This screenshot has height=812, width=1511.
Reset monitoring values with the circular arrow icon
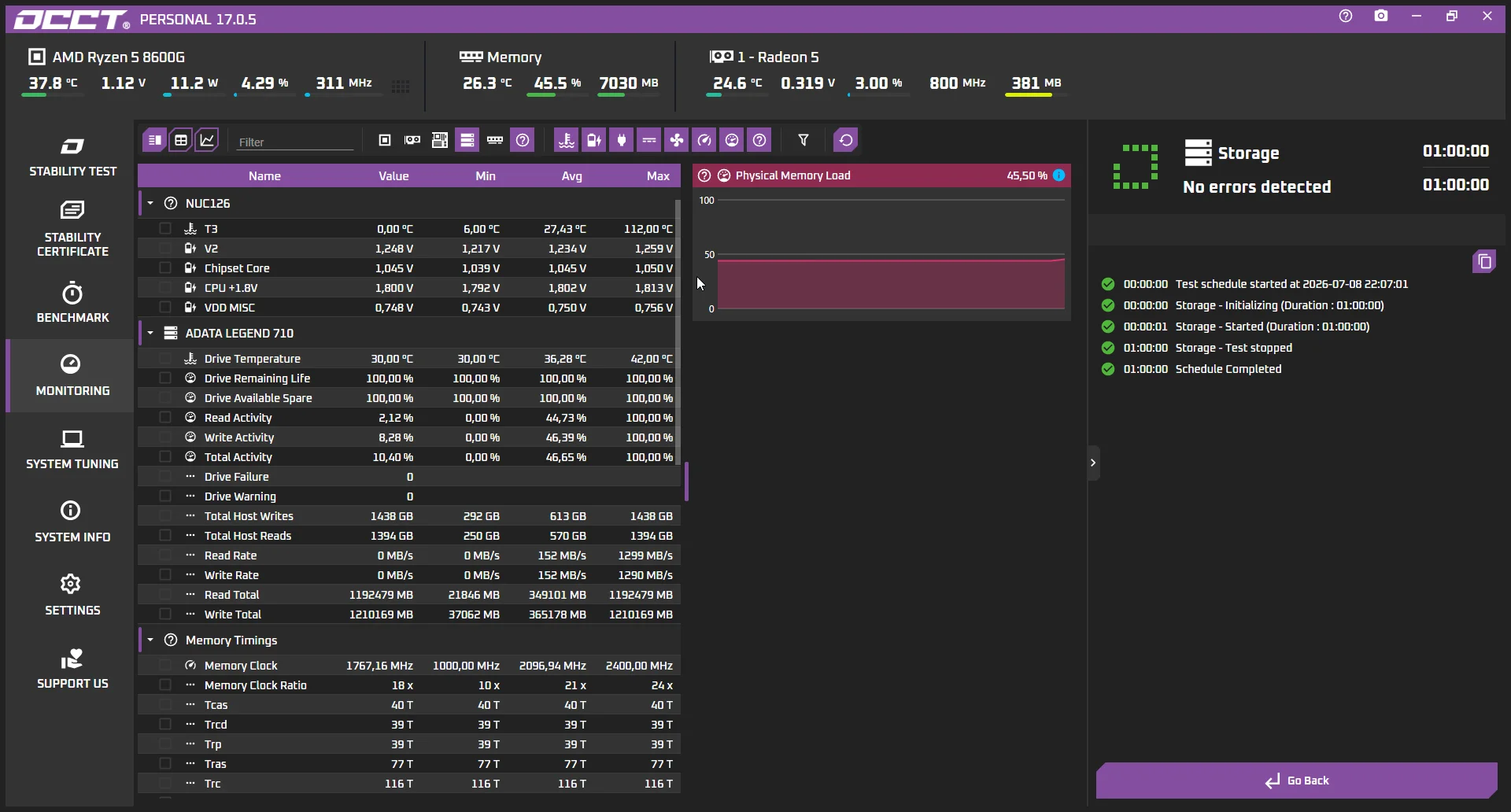[x=846, y=140]
